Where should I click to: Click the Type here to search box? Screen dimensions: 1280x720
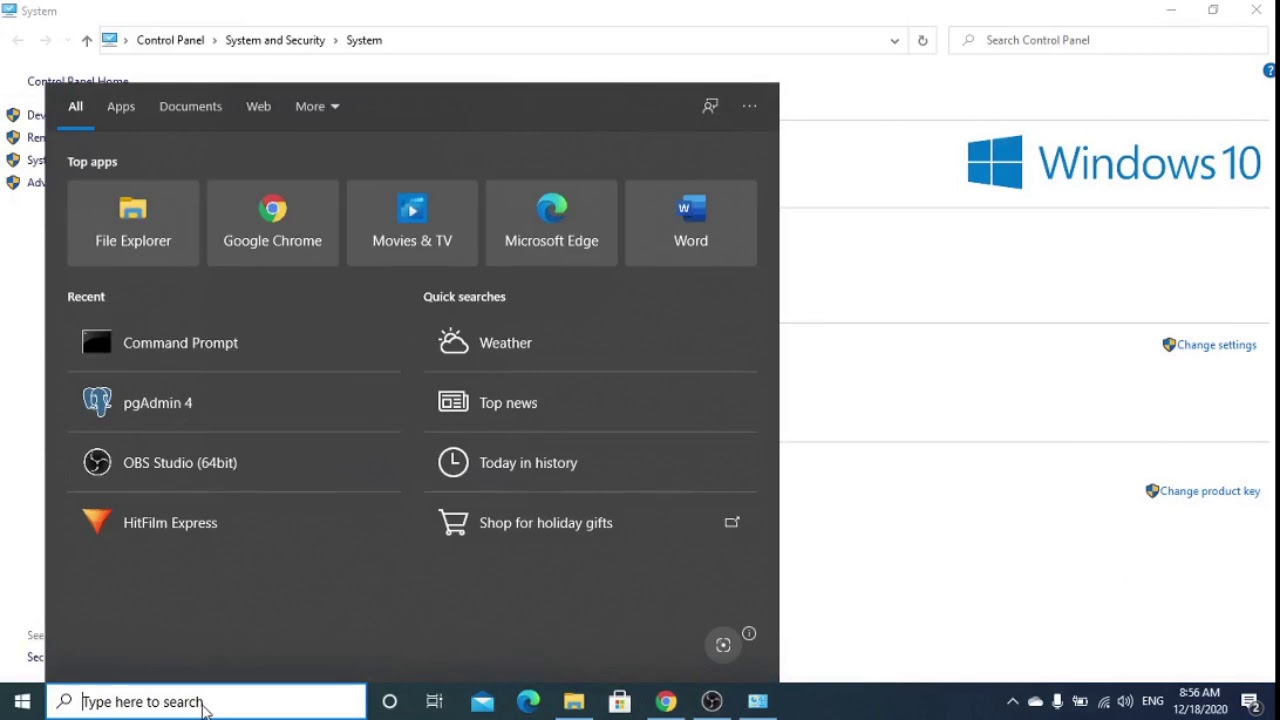[207, 702]
